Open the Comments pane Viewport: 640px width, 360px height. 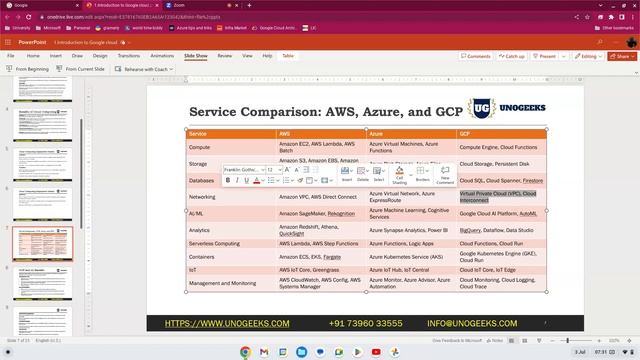pyautogui.click(x=476, y=56)
